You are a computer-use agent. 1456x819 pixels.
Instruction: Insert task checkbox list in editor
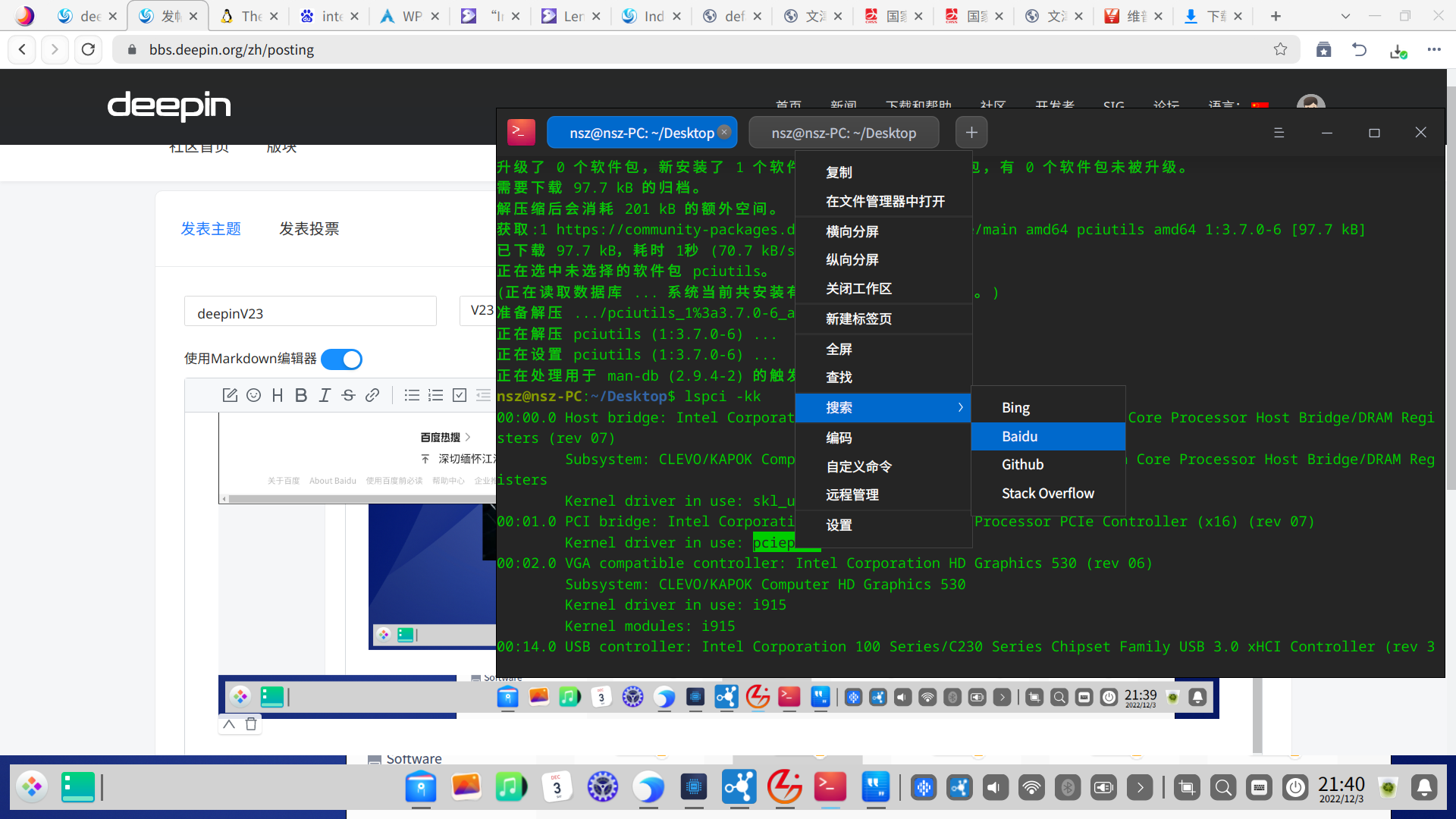[460, 395]
